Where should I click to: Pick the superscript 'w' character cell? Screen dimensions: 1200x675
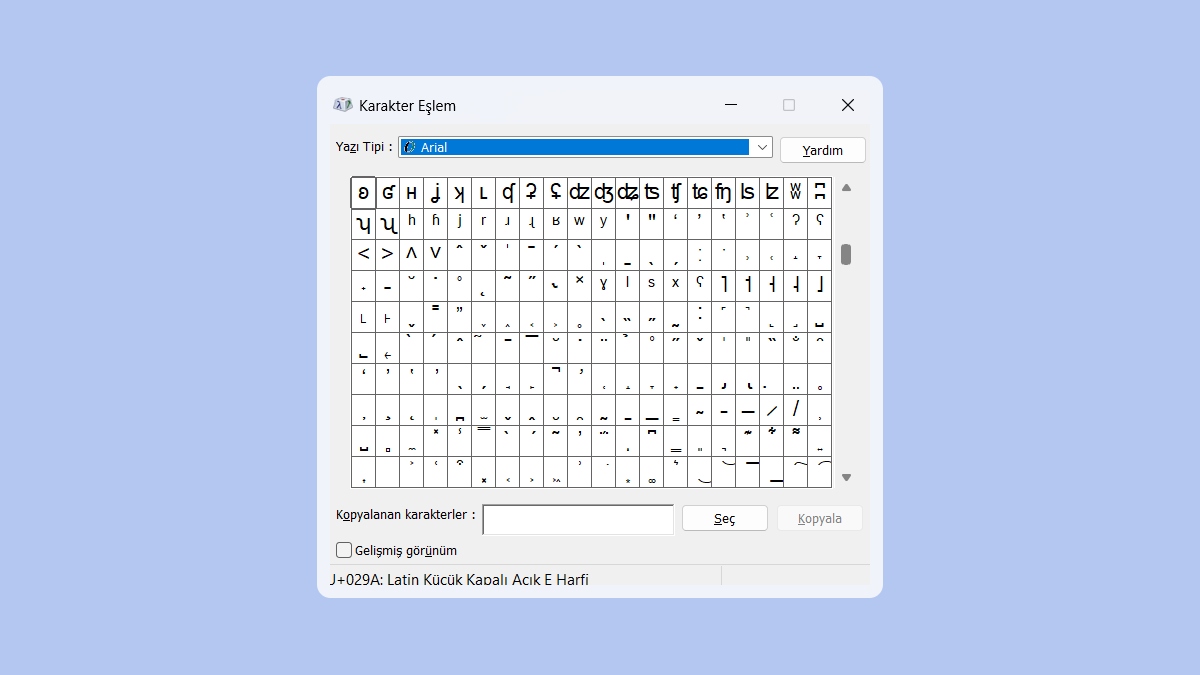point(579,223)
